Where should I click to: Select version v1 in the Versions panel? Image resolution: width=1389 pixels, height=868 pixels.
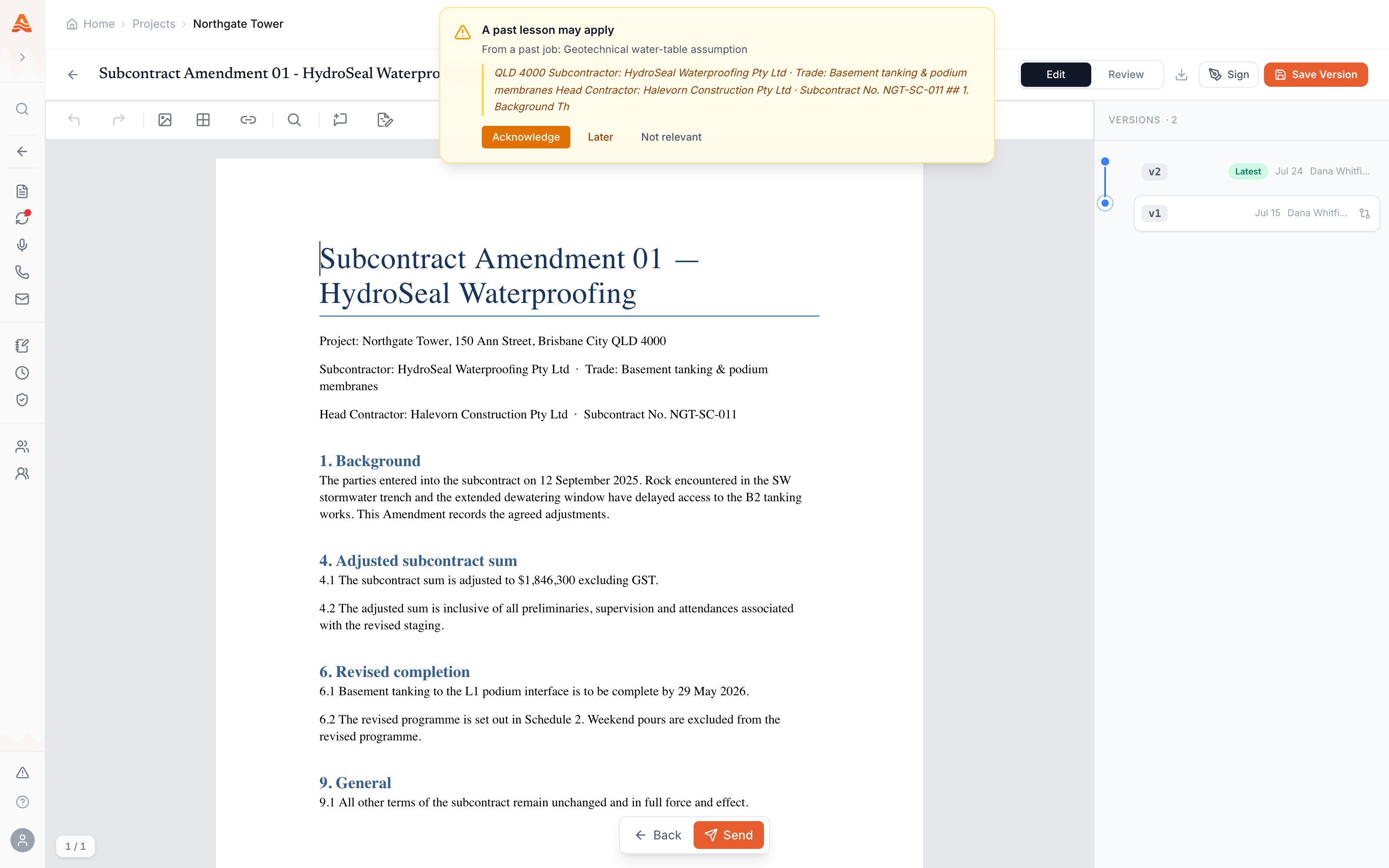[x=1257, y=214]
